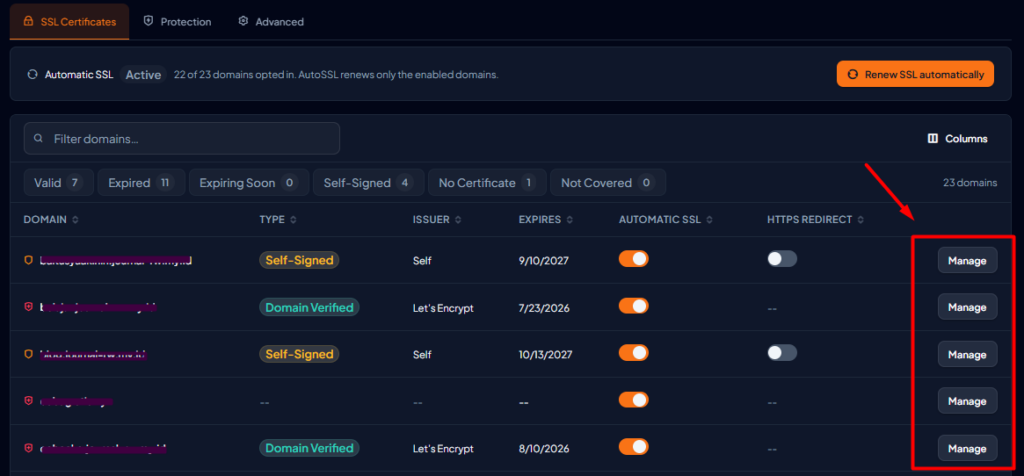
Task: Click Domain Verified badge in row expiring 7/23/2026
Action: [x=310, y=307]
